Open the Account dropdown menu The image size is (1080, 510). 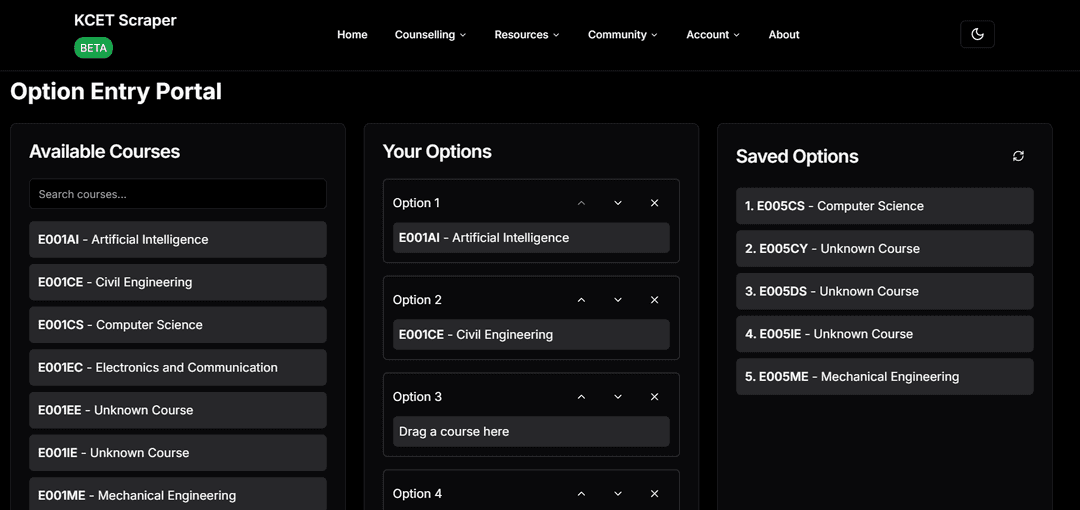click(712, 35)
